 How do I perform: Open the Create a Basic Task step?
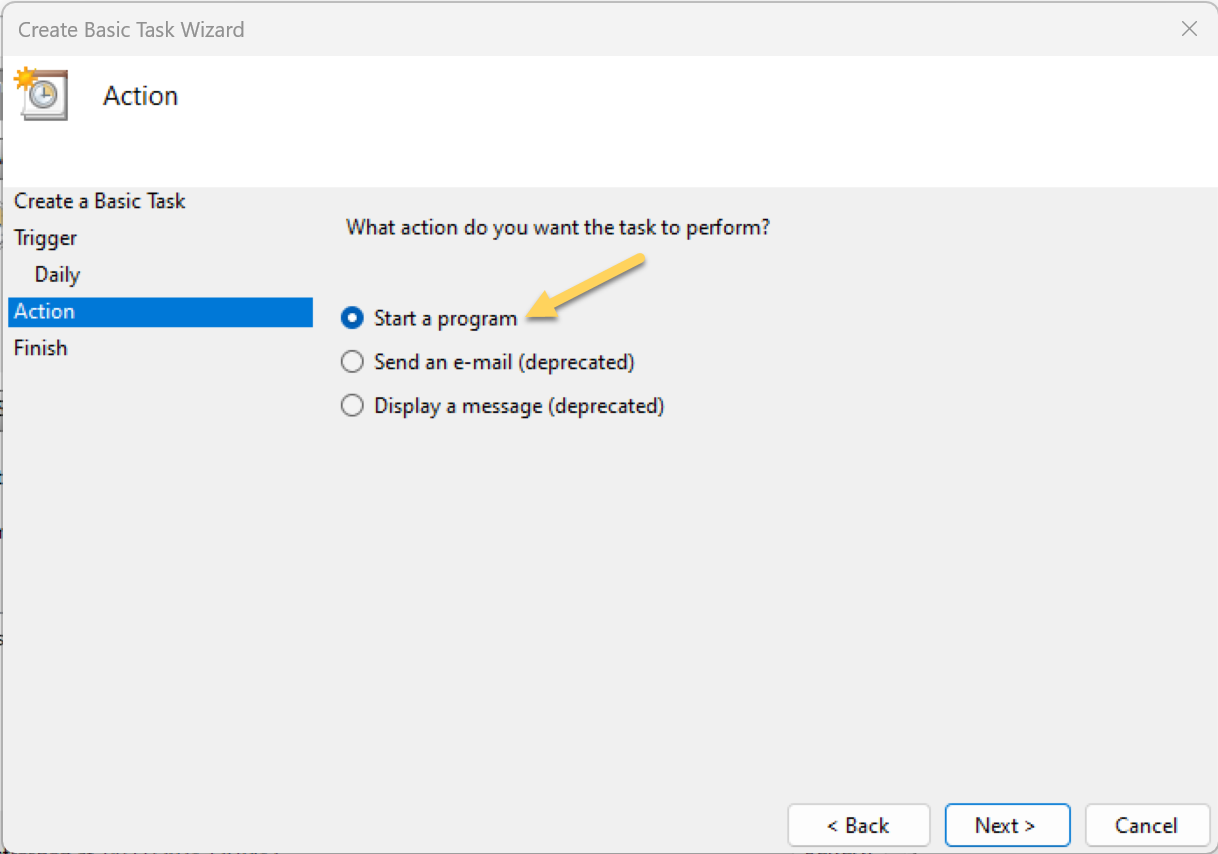point(100,201)
